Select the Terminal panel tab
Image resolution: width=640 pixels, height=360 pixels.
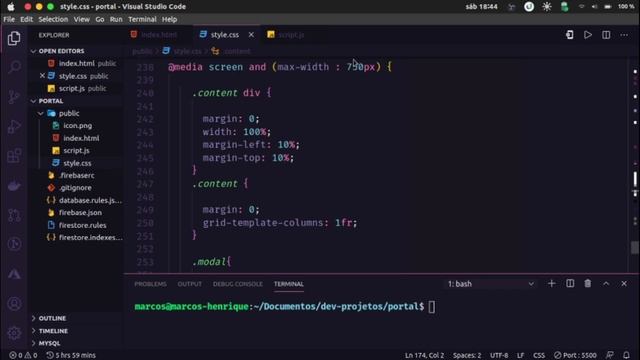coord(289,284)
